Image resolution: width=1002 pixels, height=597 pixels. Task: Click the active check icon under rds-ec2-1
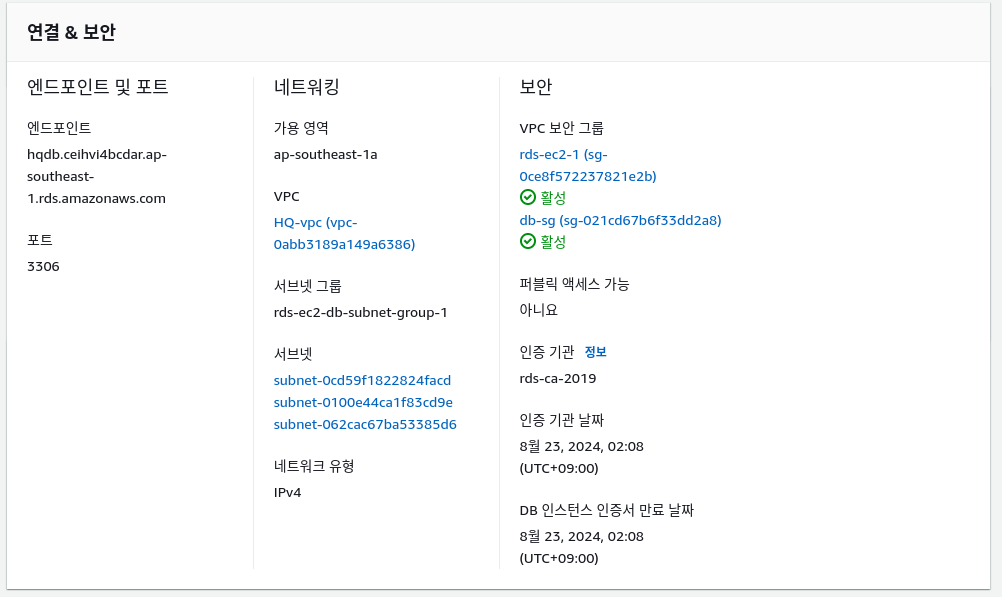528,198
